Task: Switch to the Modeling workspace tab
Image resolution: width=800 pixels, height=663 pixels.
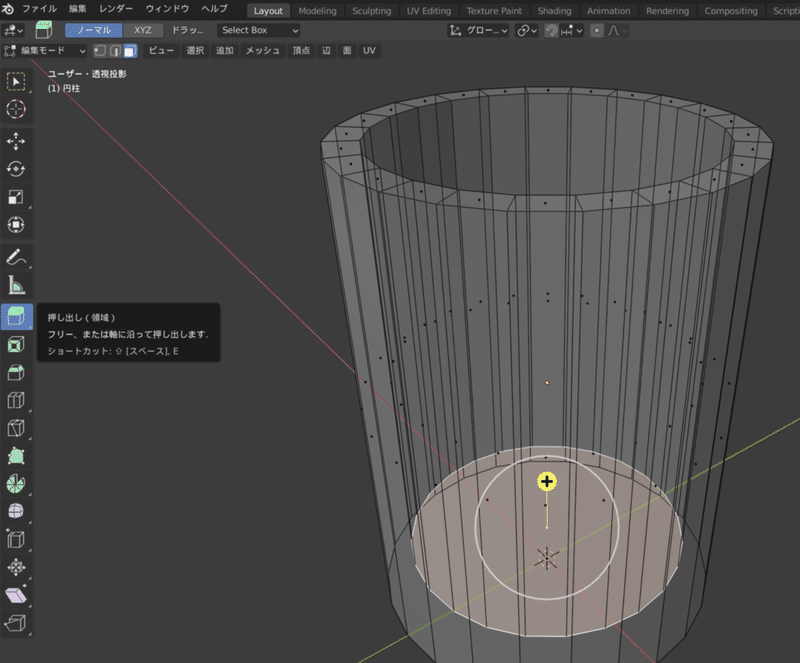Action: click(317, 11)
